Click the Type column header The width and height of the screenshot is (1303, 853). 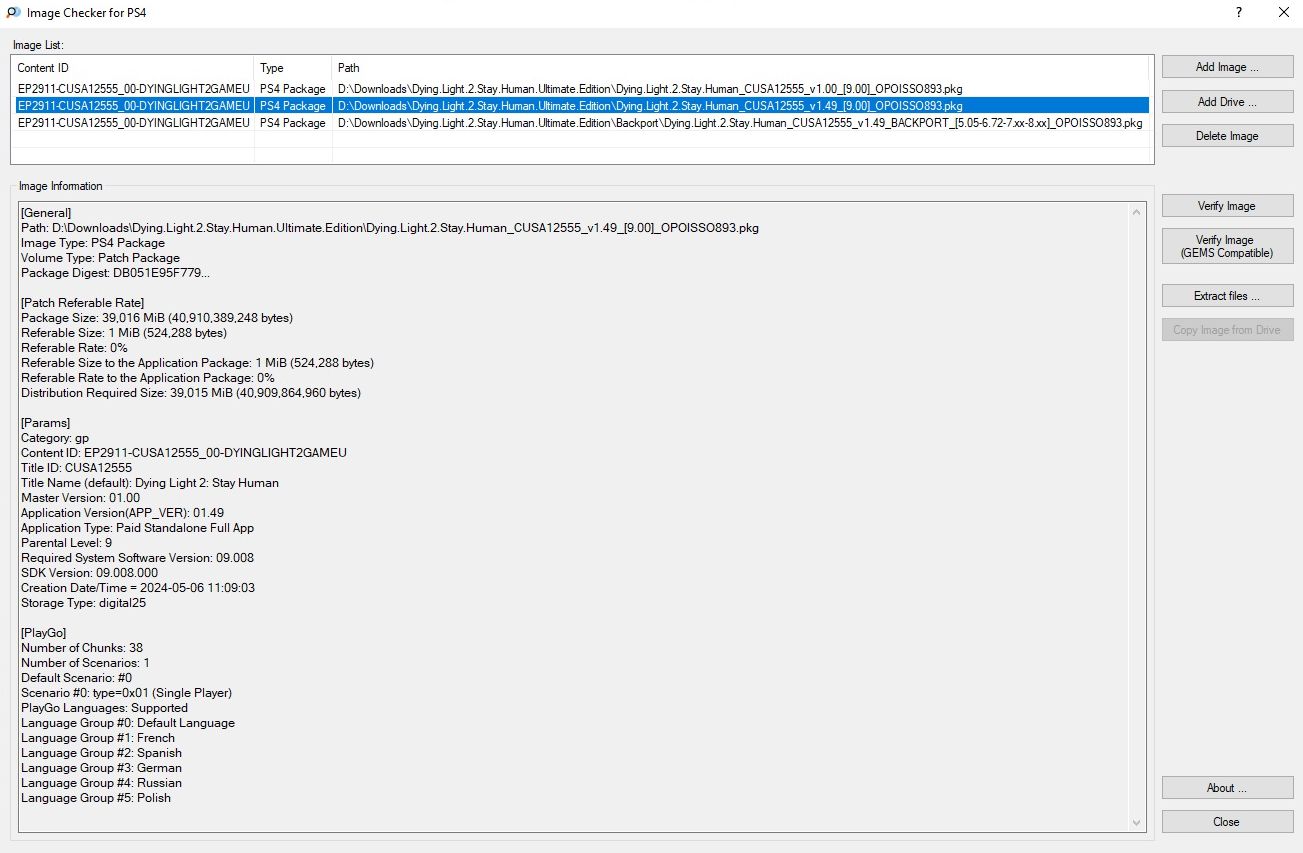coord(293,68)
